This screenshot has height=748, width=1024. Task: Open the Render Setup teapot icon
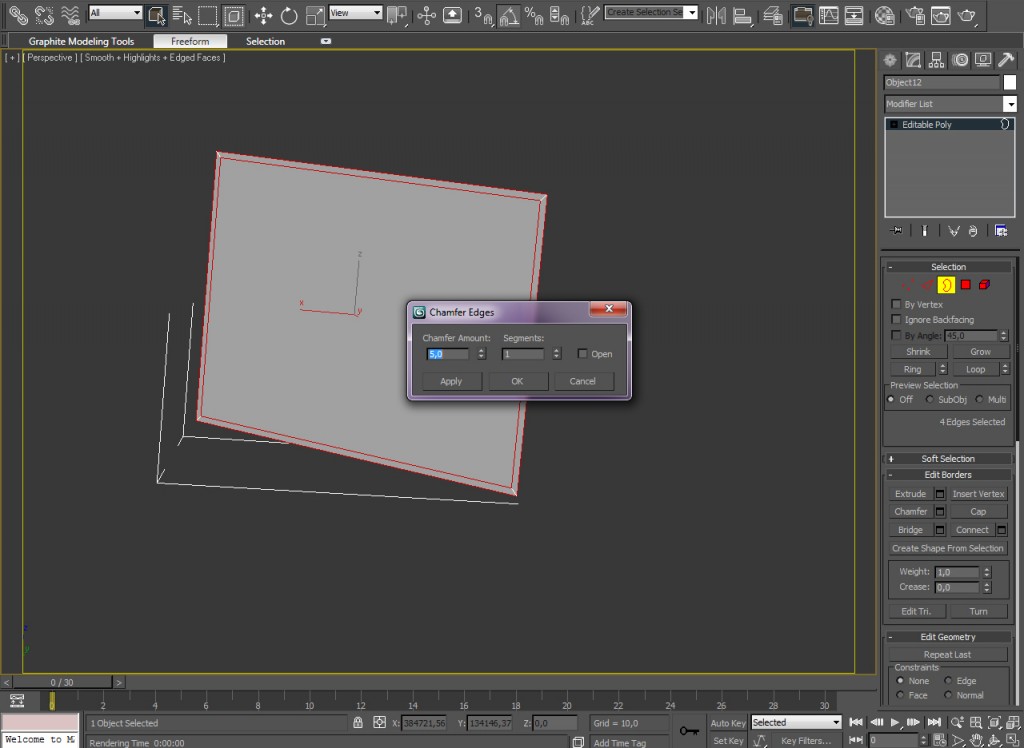point(915,14)
